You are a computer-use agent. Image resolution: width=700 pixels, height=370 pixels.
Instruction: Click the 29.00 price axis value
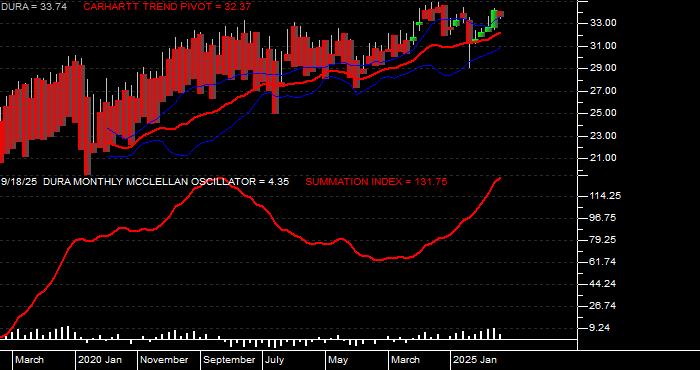tap(604, 68)
